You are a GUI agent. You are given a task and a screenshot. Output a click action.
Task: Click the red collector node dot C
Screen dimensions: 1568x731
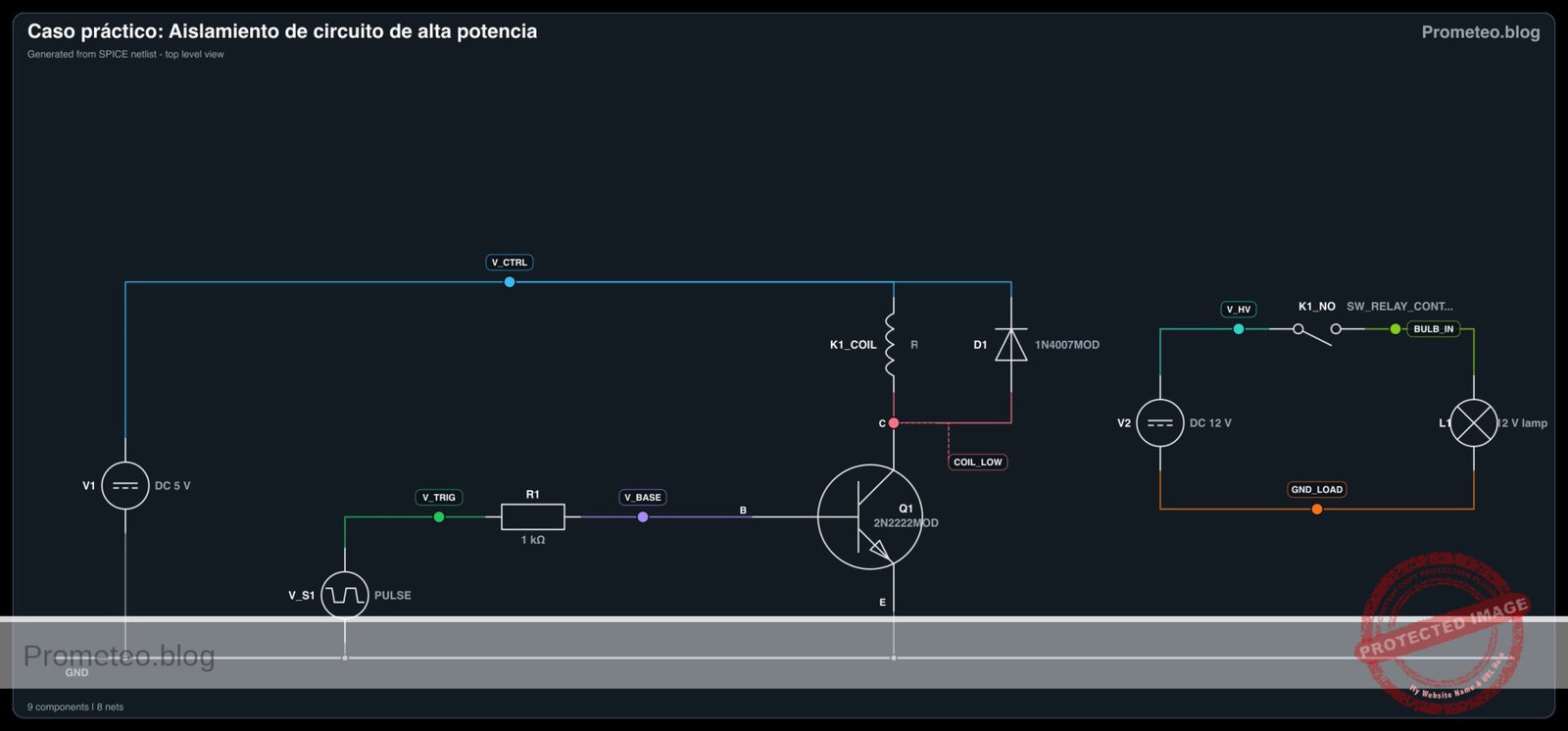(x=894, y=423)
